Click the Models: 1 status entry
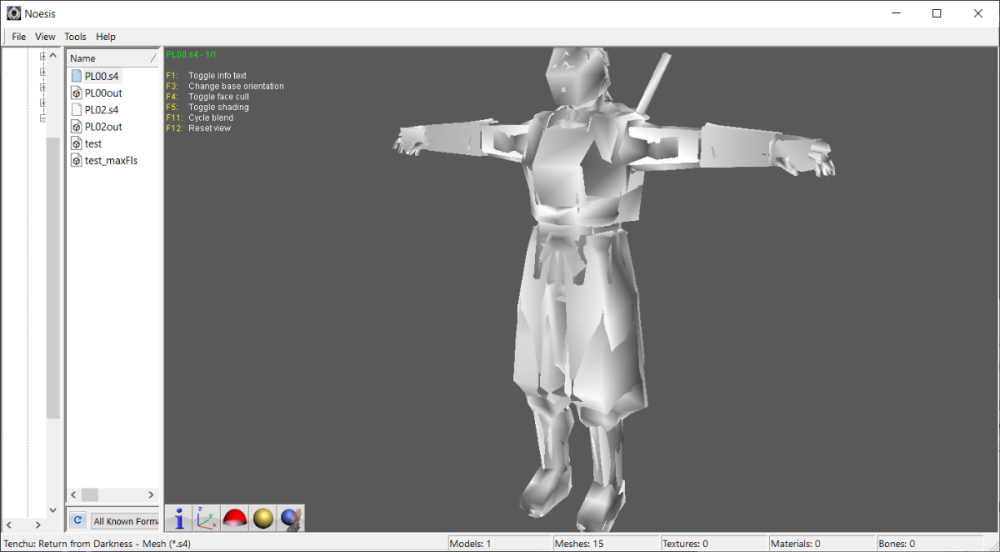Screen dimensions: 1000x552 (x=470, y=544)
